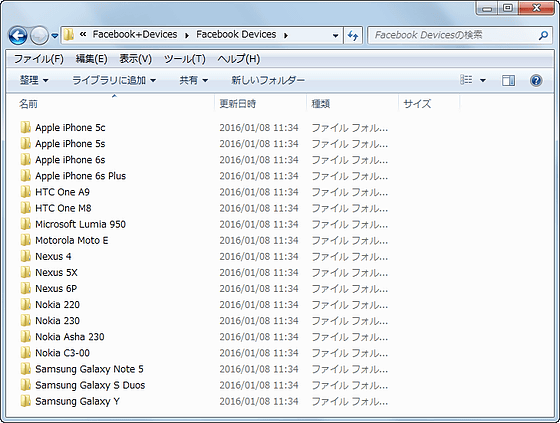Open the view options dropdown arrow
The height and width of the screenshot is (423, 560).
point(482,80)
